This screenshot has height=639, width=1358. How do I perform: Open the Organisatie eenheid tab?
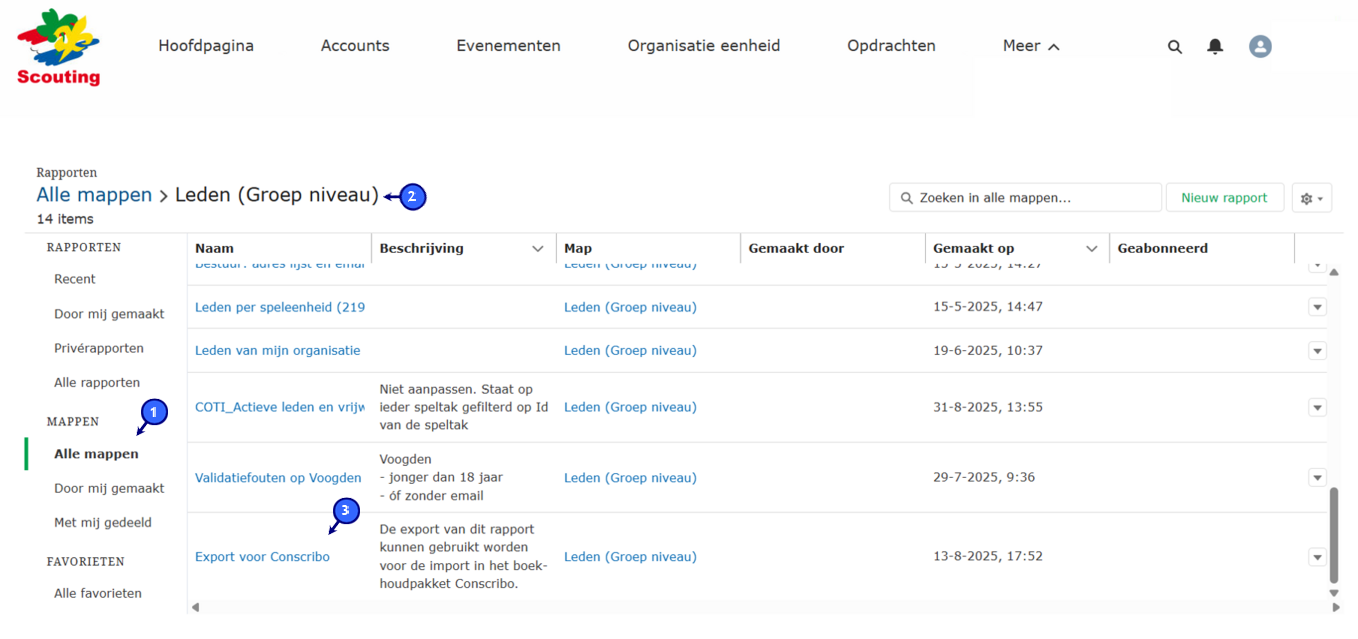[703, 46]
